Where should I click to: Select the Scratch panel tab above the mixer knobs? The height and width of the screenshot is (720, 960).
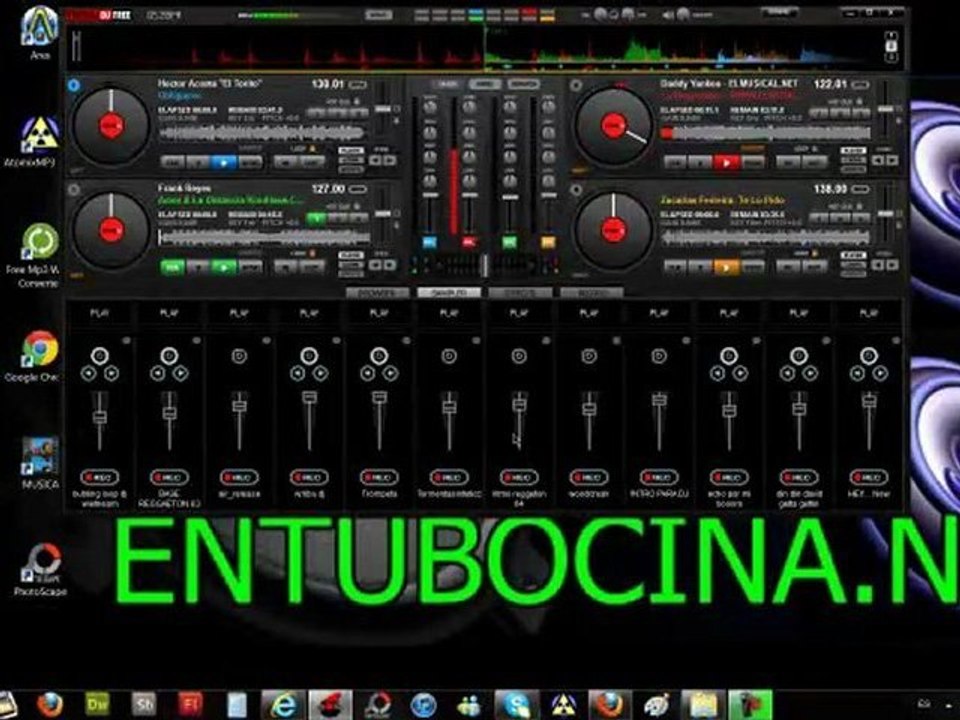coord(523,84)
